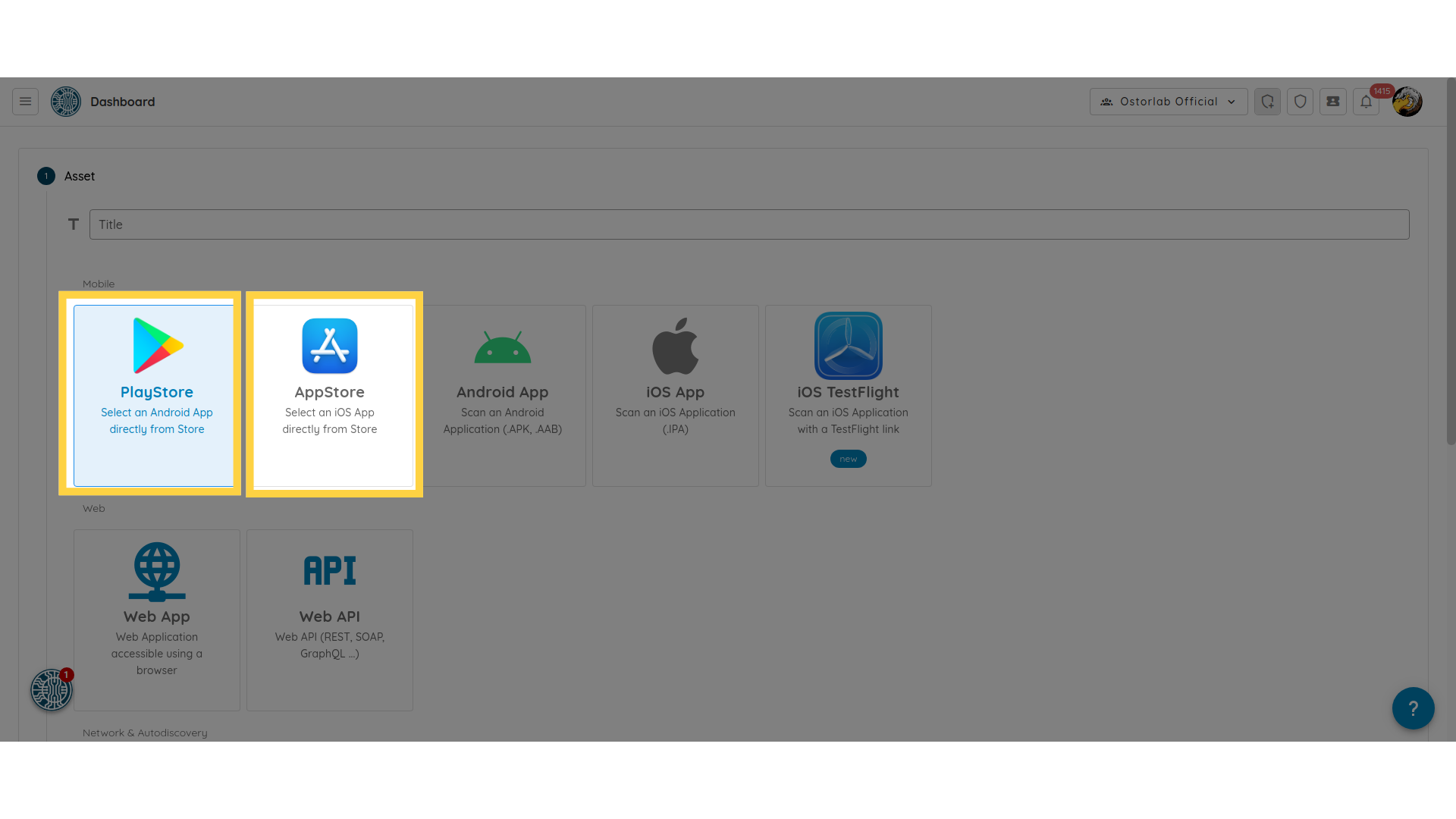Open notifications with the bell icon
The image size is (1456, 819).
tap(1366, 102)
